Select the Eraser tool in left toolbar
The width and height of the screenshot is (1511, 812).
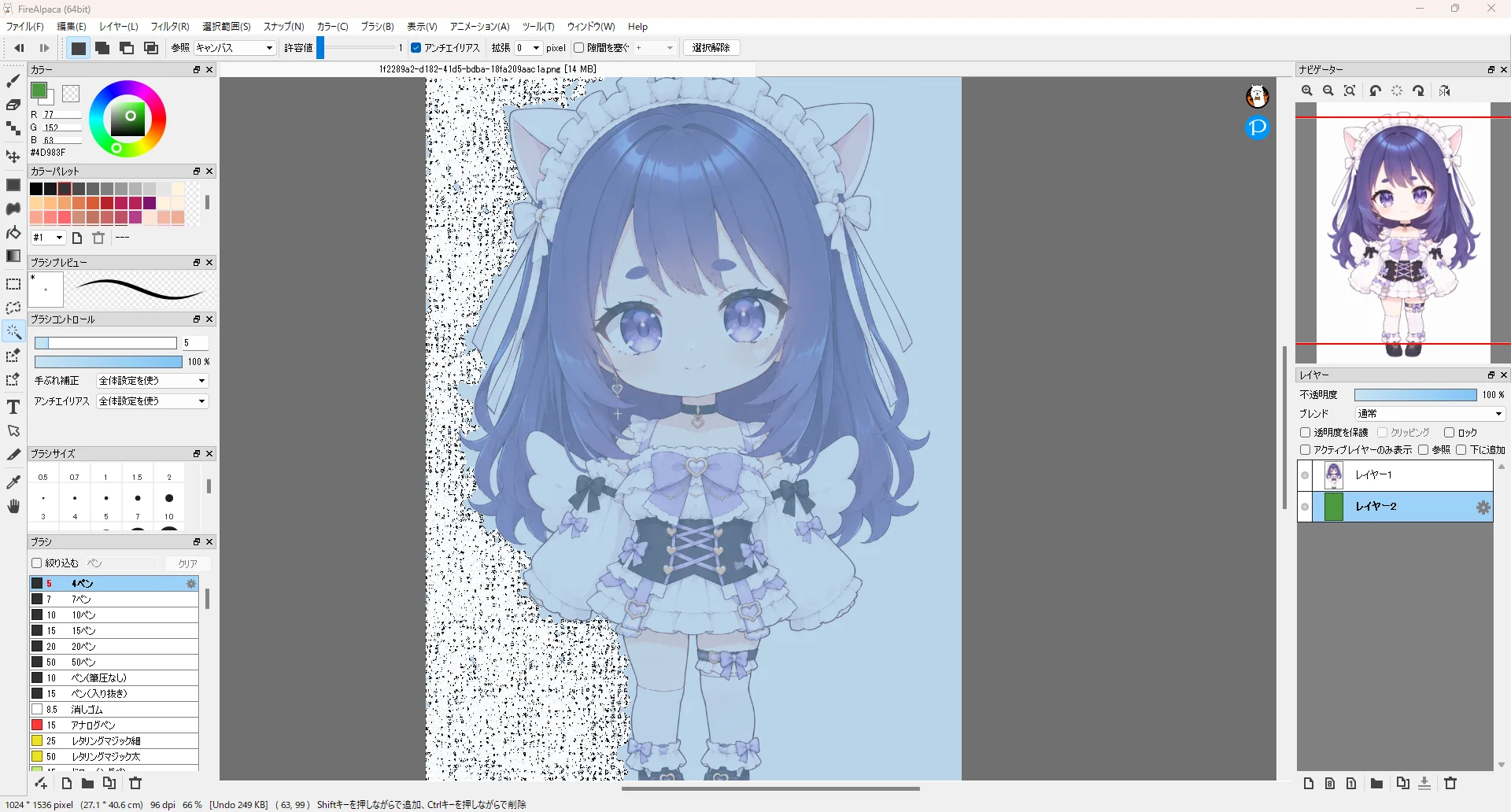[13, 105]
